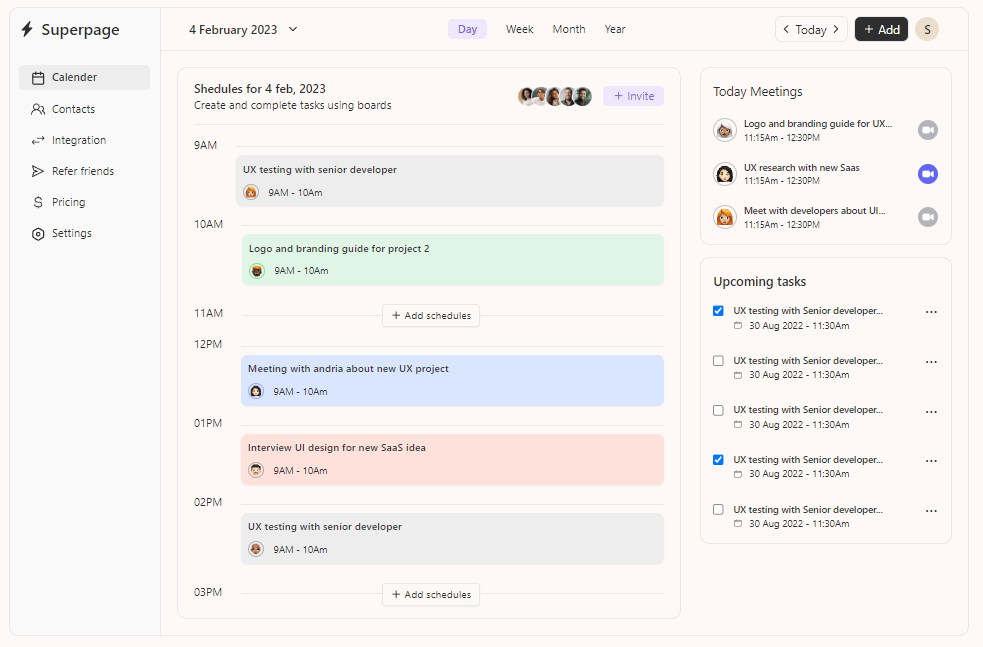Uncheck the fourth upcoming task checkbox
The width and height of the screenshot is (983, 647).
click(718, 460)
